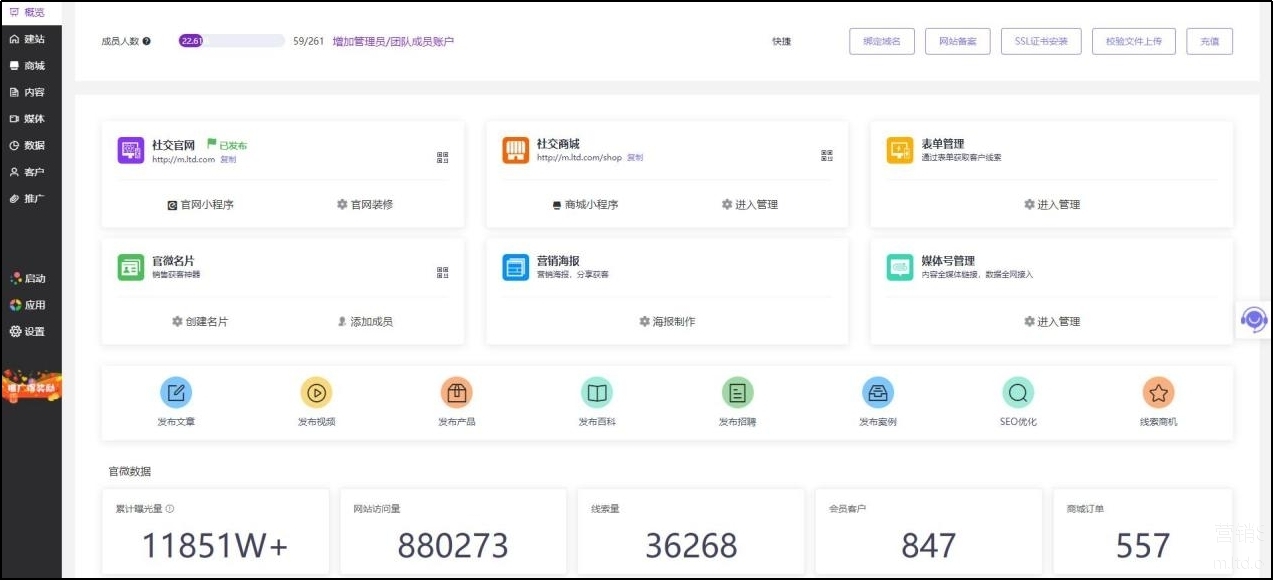The image size is (1274, 582).
Task: Click the SSL证书安装 button
Action: tap(1040, 41)
